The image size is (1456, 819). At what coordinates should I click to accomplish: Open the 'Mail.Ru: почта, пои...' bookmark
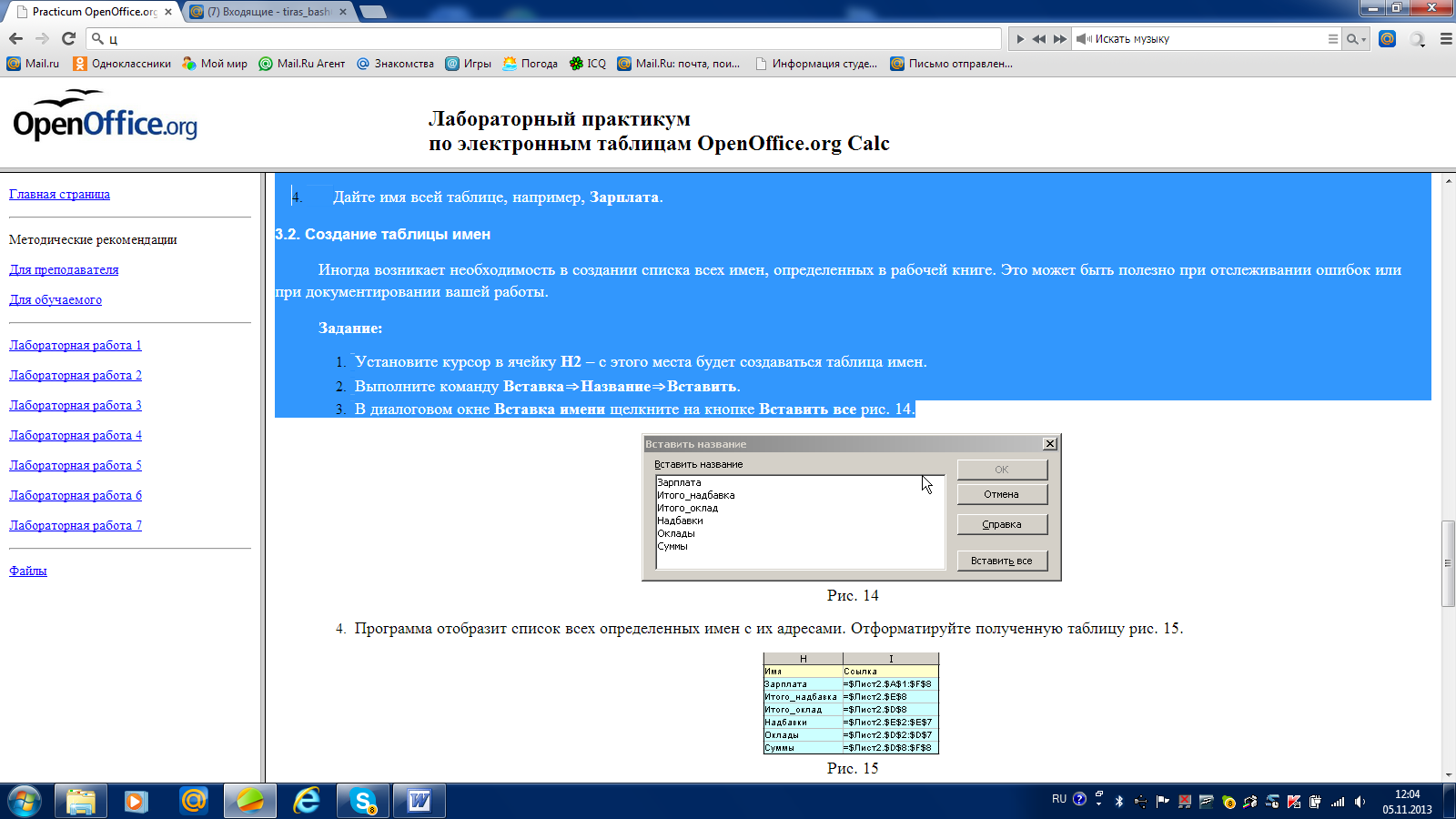[679, 64]
